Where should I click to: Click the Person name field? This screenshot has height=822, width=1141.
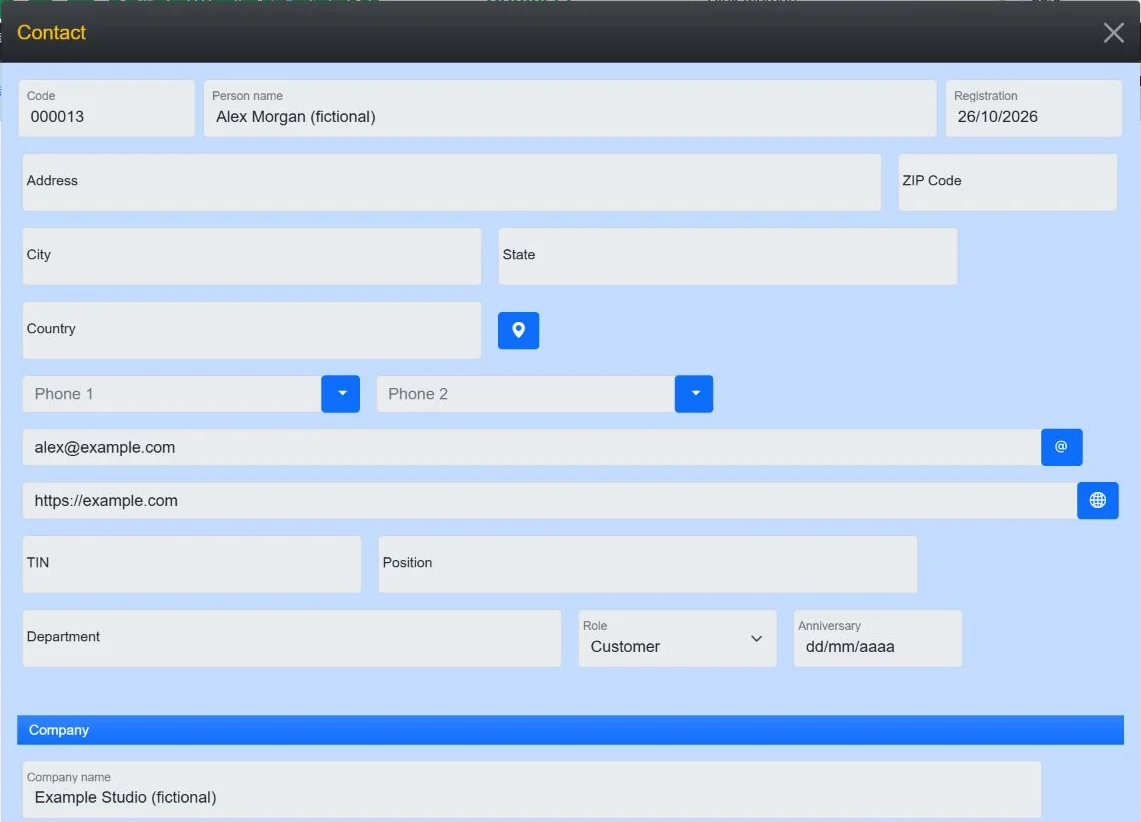tap(570, 108)
